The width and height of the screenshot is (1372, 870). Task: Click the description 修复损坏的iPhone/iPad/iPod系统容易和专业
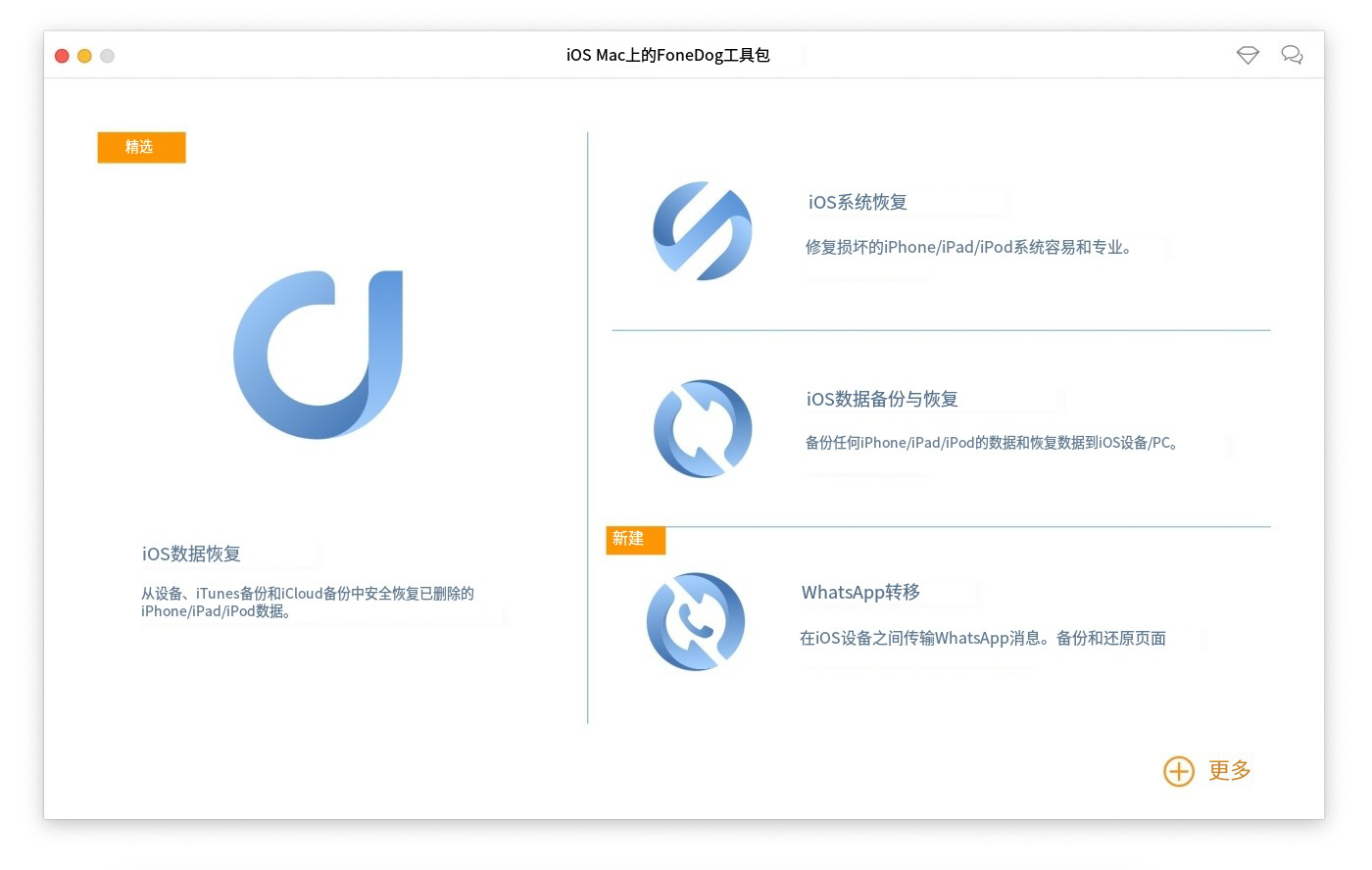[x=969, y=247]
